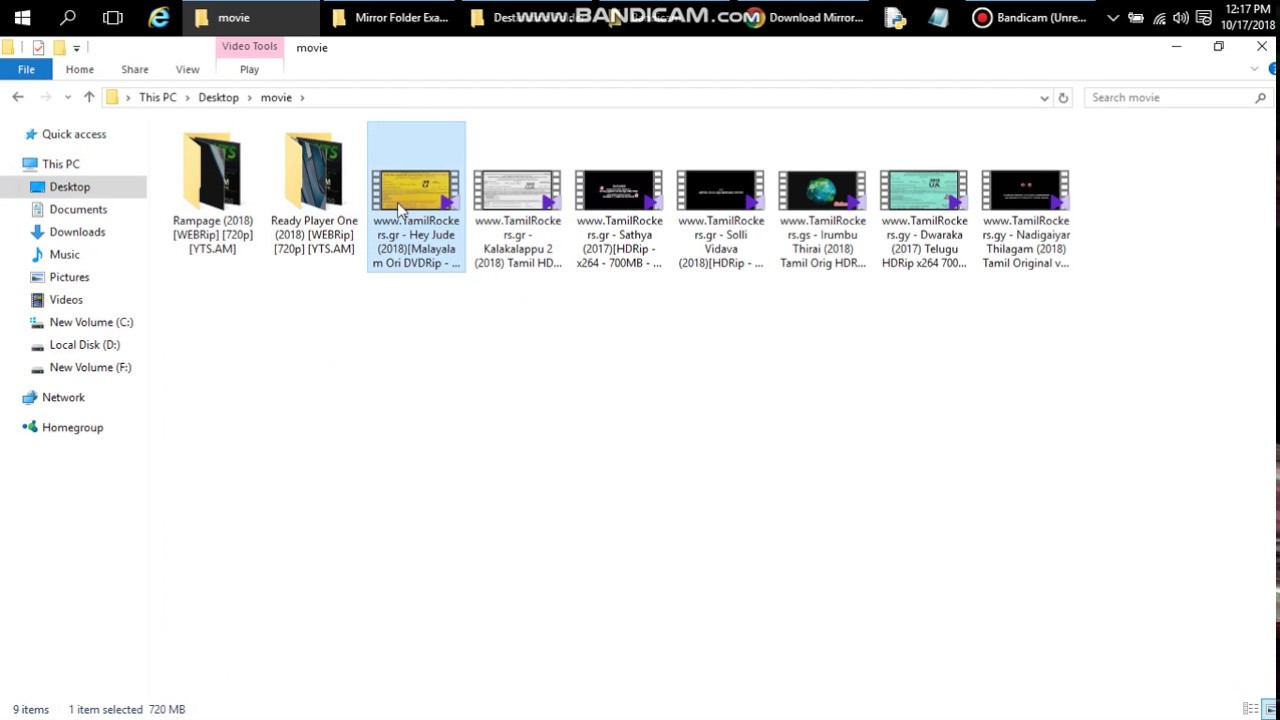Open recent locations dropdown

pos(67,98)
